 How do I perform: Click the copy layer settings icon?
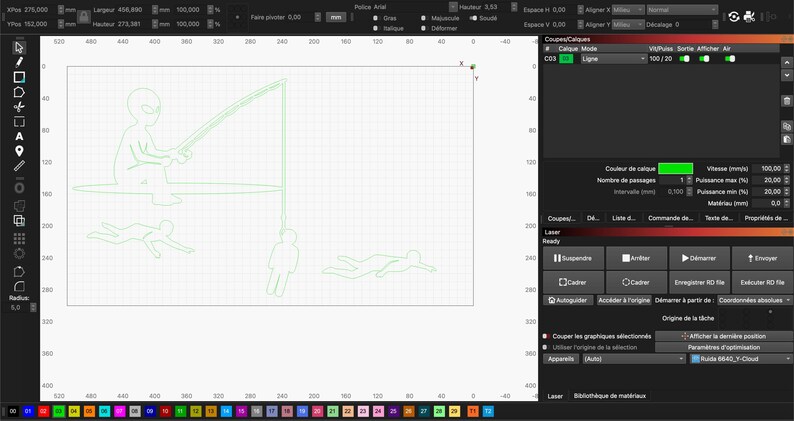point(786,126)
